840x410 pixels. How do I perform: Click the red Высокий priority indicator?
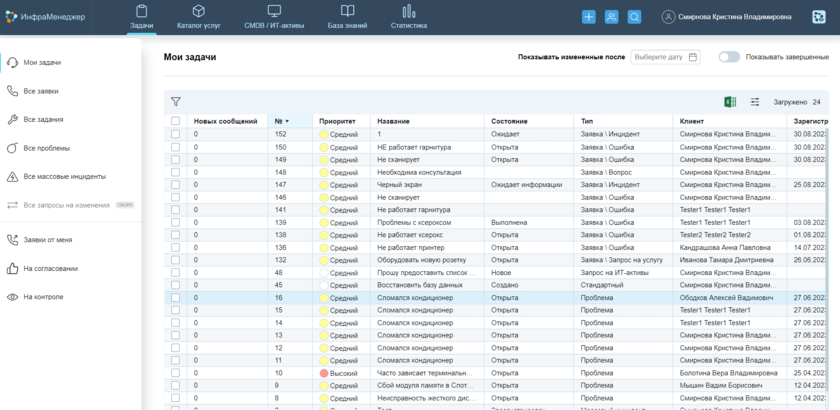(324, 372)
